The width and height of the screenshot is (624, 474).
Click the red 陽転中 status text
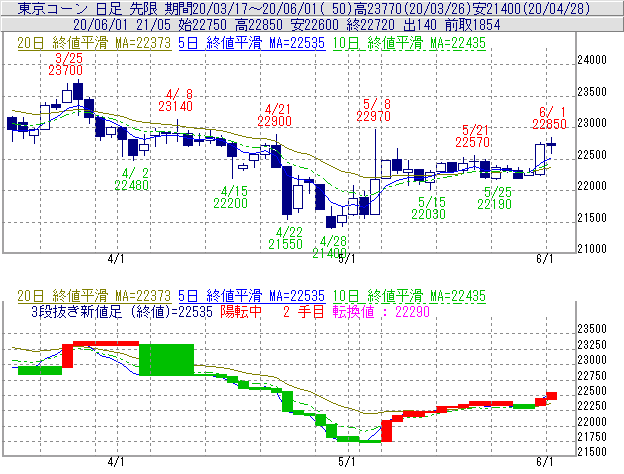(241, 312)
